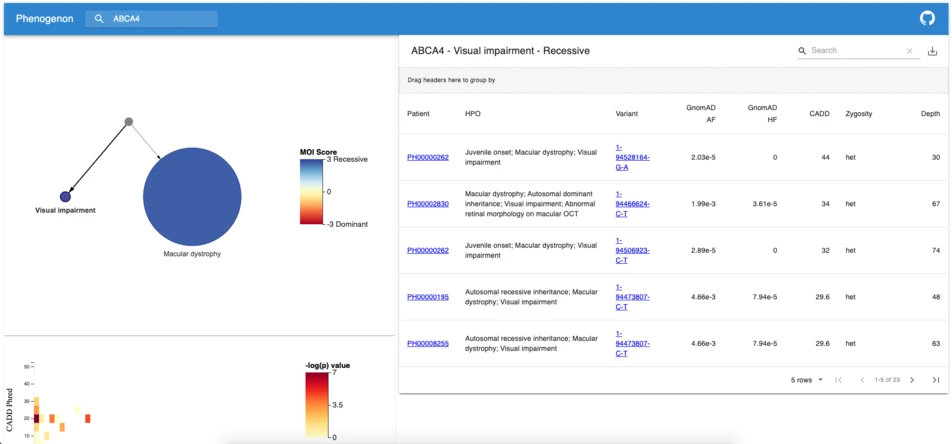Click the dark red heatmap cell
This screenshot has width=952, height=444.
(x=36, y=418)
